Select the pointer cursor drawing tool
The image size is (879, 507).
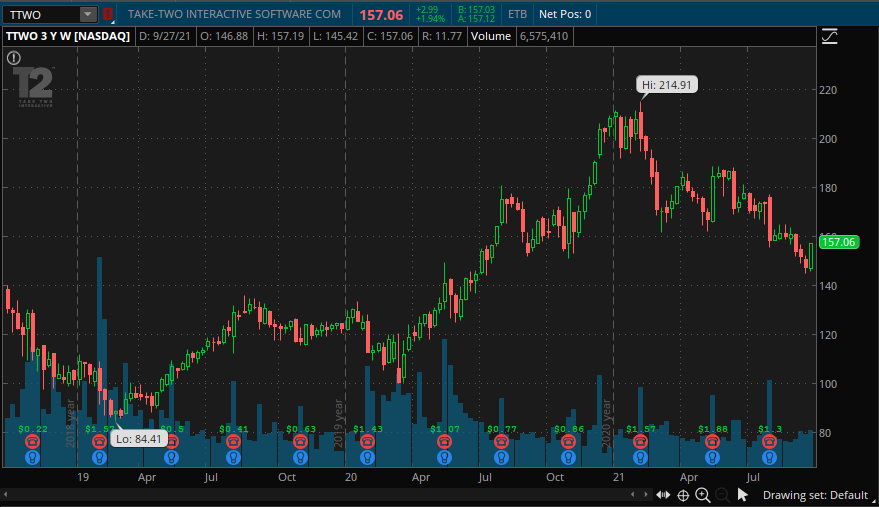[743, 495]
